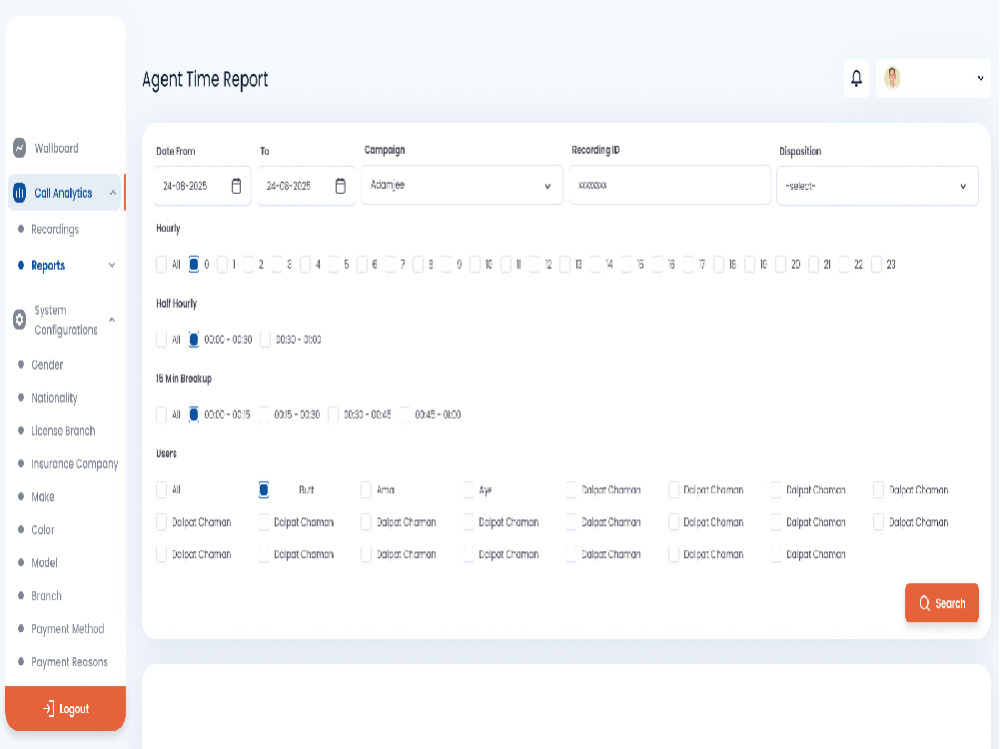1000x749 pixels.
Task: Click the Logout arrow icon
Action: 48,708
